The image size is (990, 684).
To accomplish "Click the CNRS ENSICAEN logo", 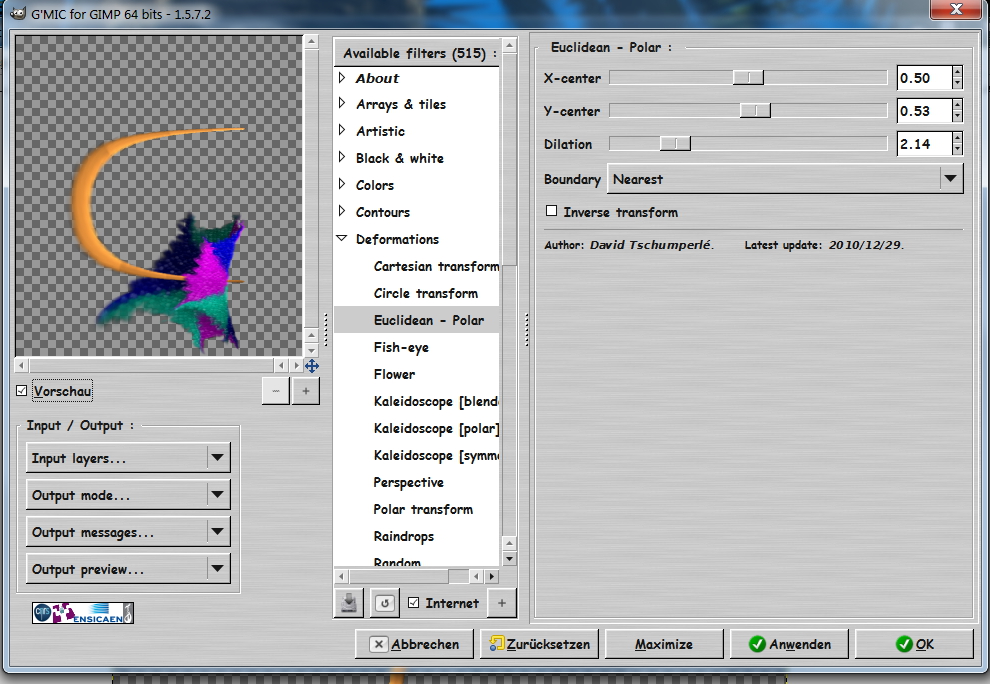I will point(83,613).
